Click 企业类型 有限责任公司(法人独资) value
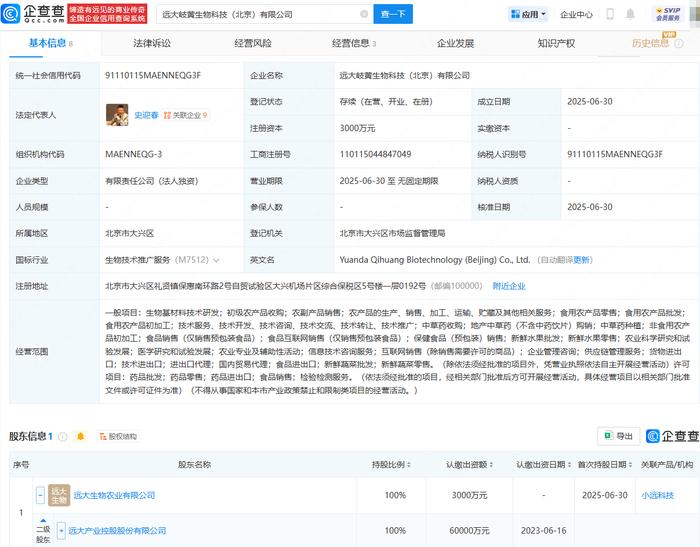 (152, 181)
